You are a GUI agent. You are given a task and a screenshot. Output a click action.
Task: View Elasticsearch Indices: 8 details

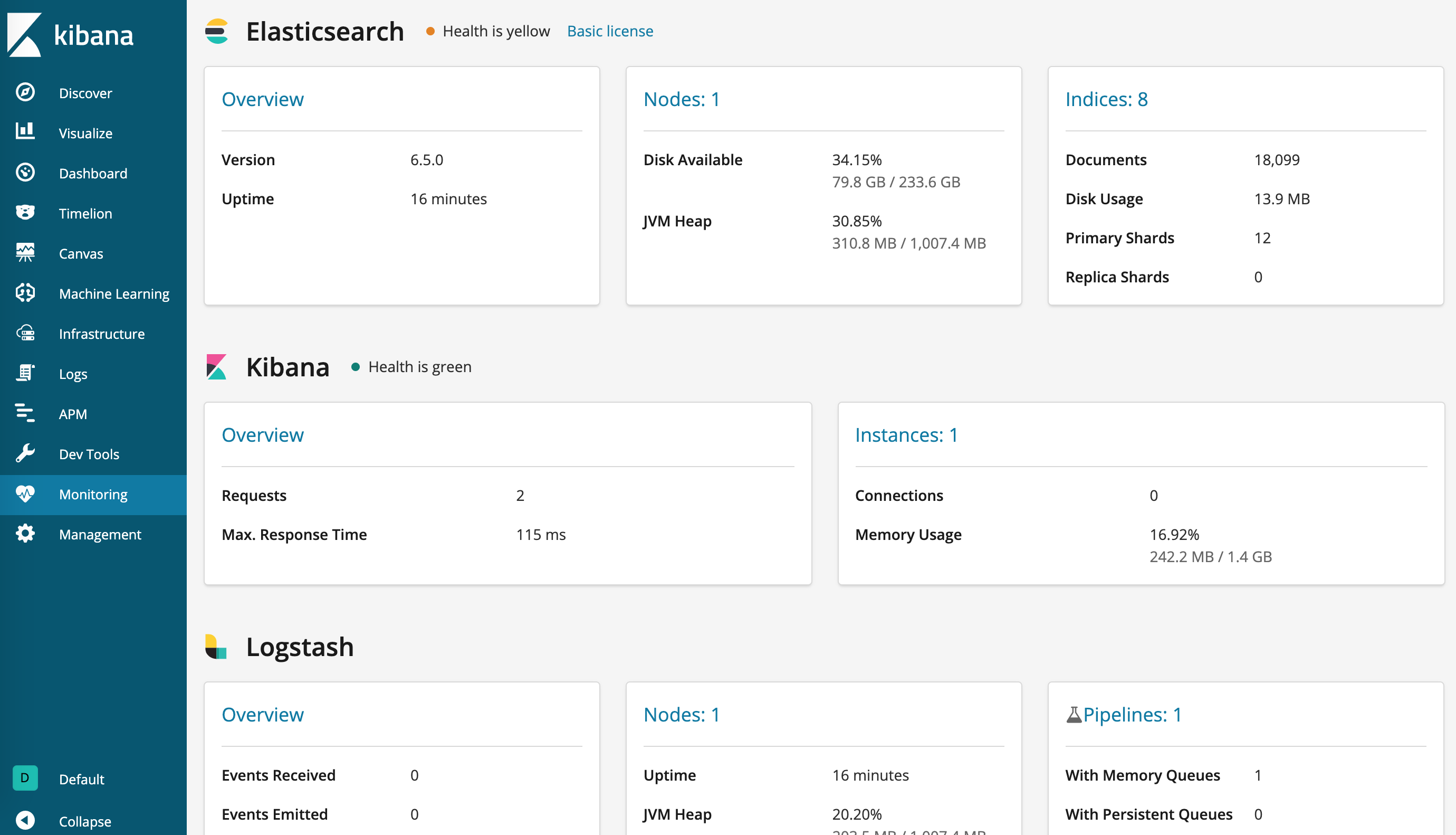(x=1106, y=99)
